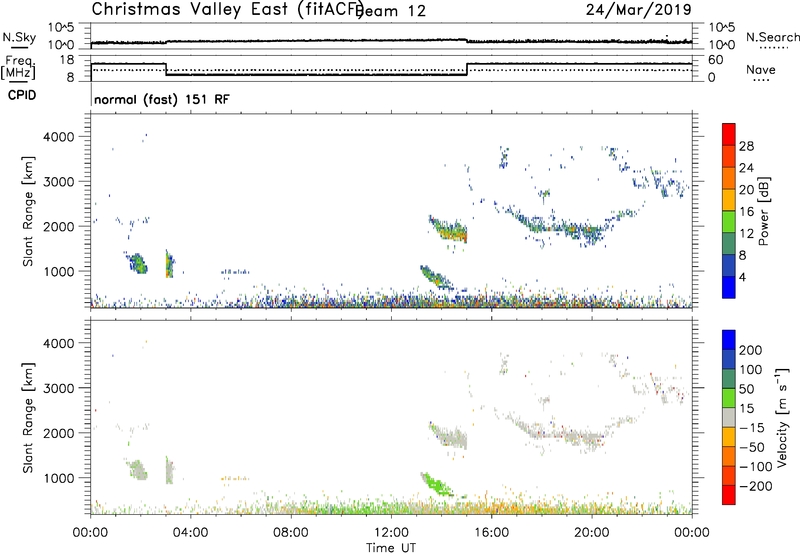Viewport: 800px width, 554px height.
Task: Pick the light green Power segment between 12 and 16
Action: pyautogui.click(x=729, y=222)
